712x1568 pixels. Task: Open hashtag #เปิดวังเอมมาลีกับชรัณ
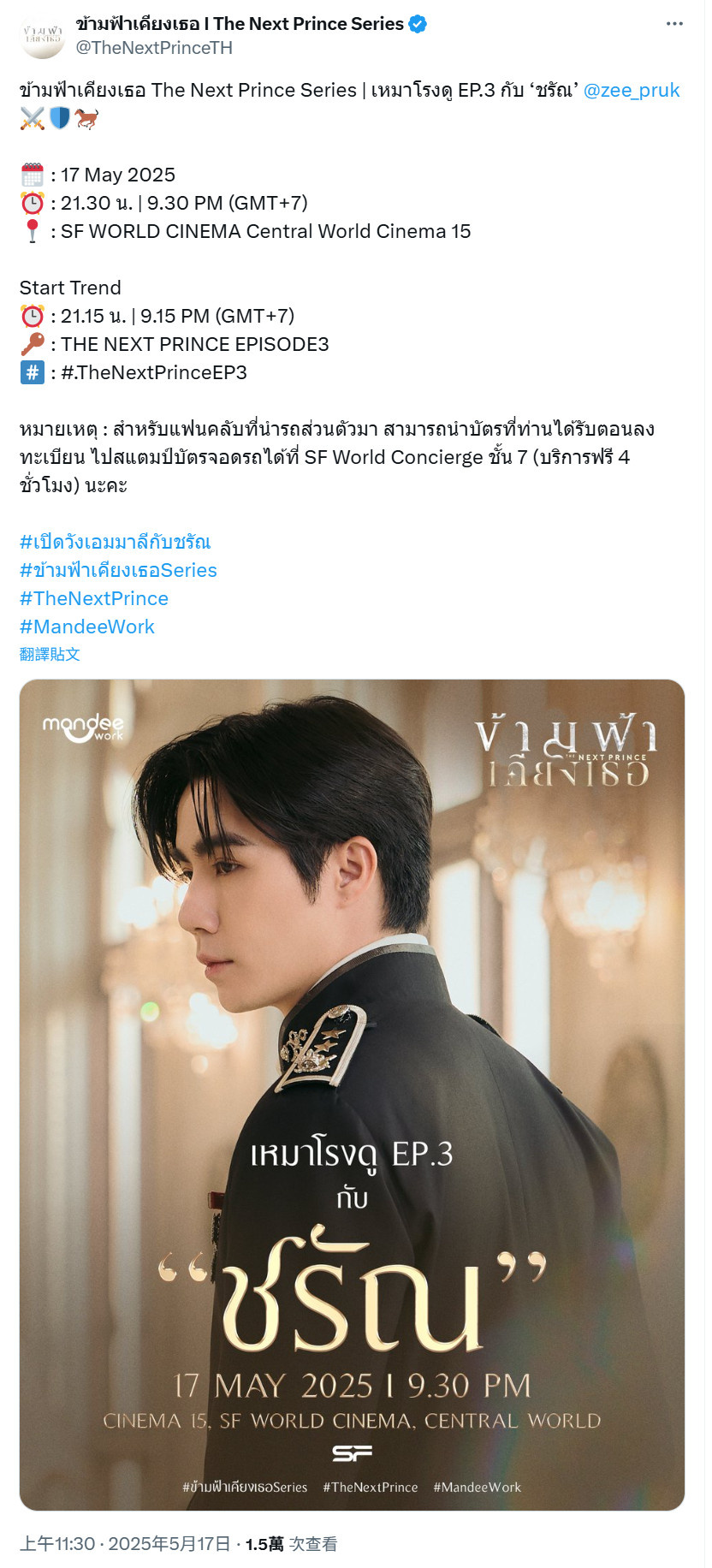pos(115,542)
